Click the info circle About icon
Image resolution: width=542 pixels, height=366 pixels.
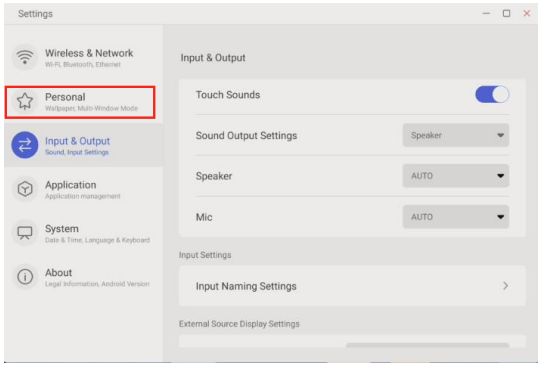point(25,277)
